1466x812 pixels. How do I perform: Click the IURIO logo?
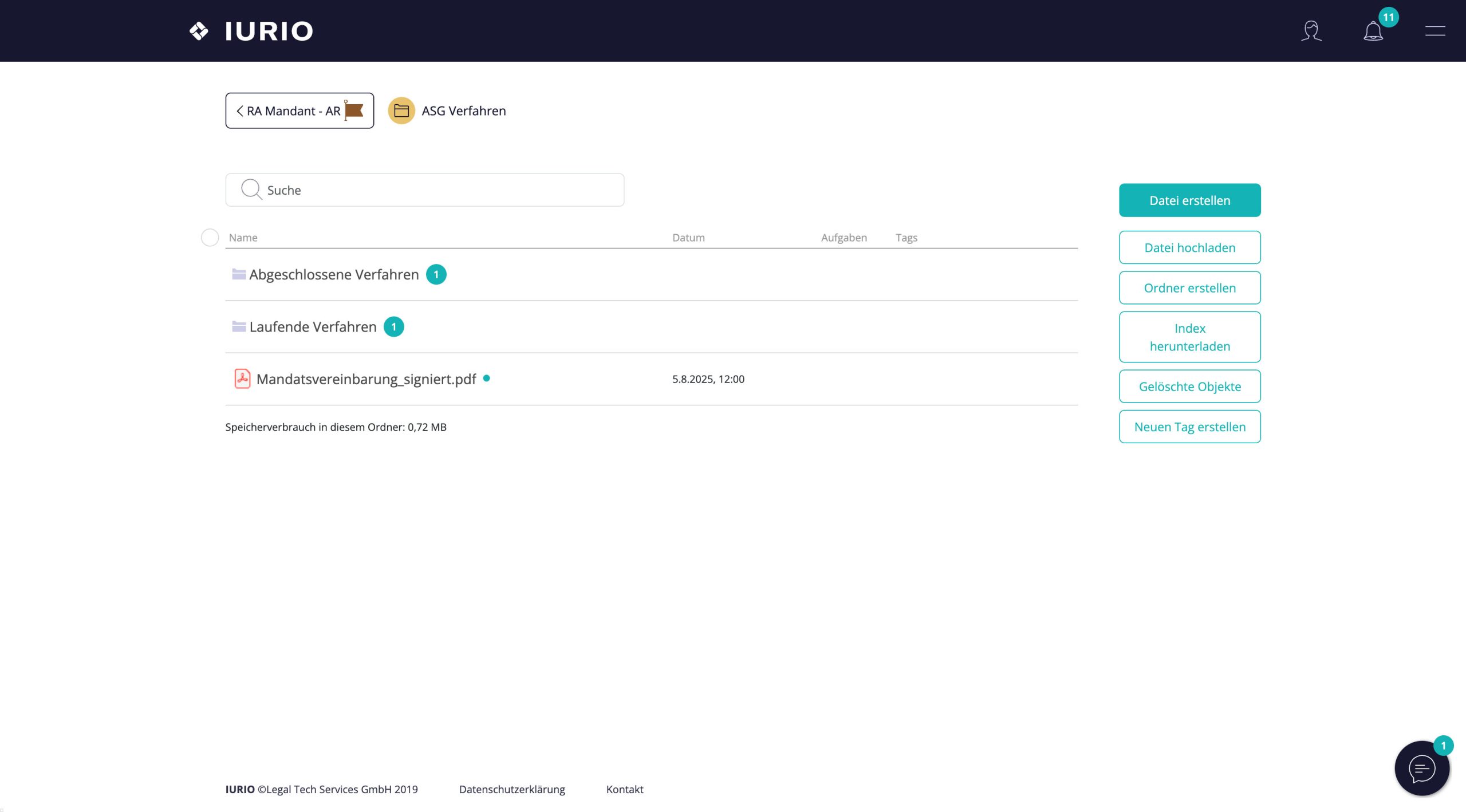coord(251,31)
